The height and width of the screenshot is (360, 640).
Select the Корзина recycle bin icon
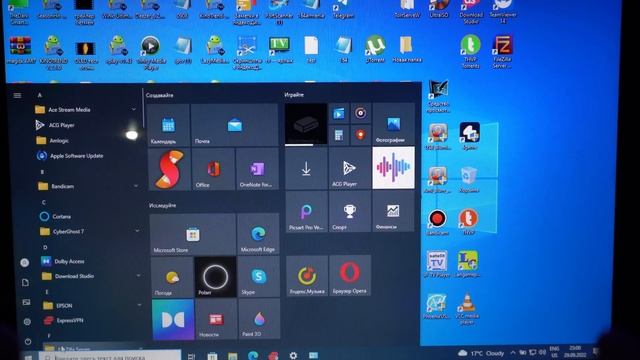[x=469, y=180]
